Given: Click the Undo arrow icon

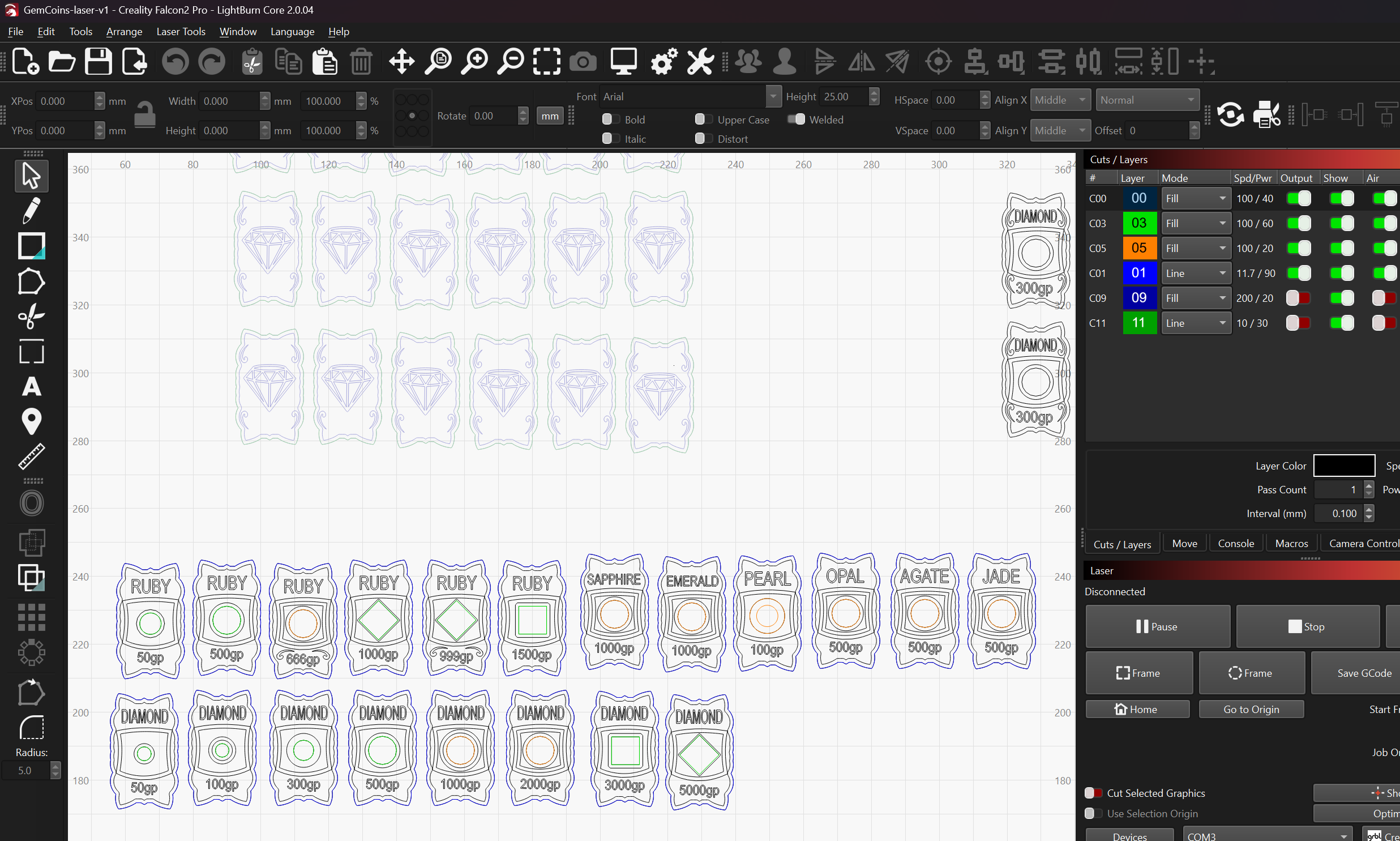Looking at the screenshot, I should point(175,61).
